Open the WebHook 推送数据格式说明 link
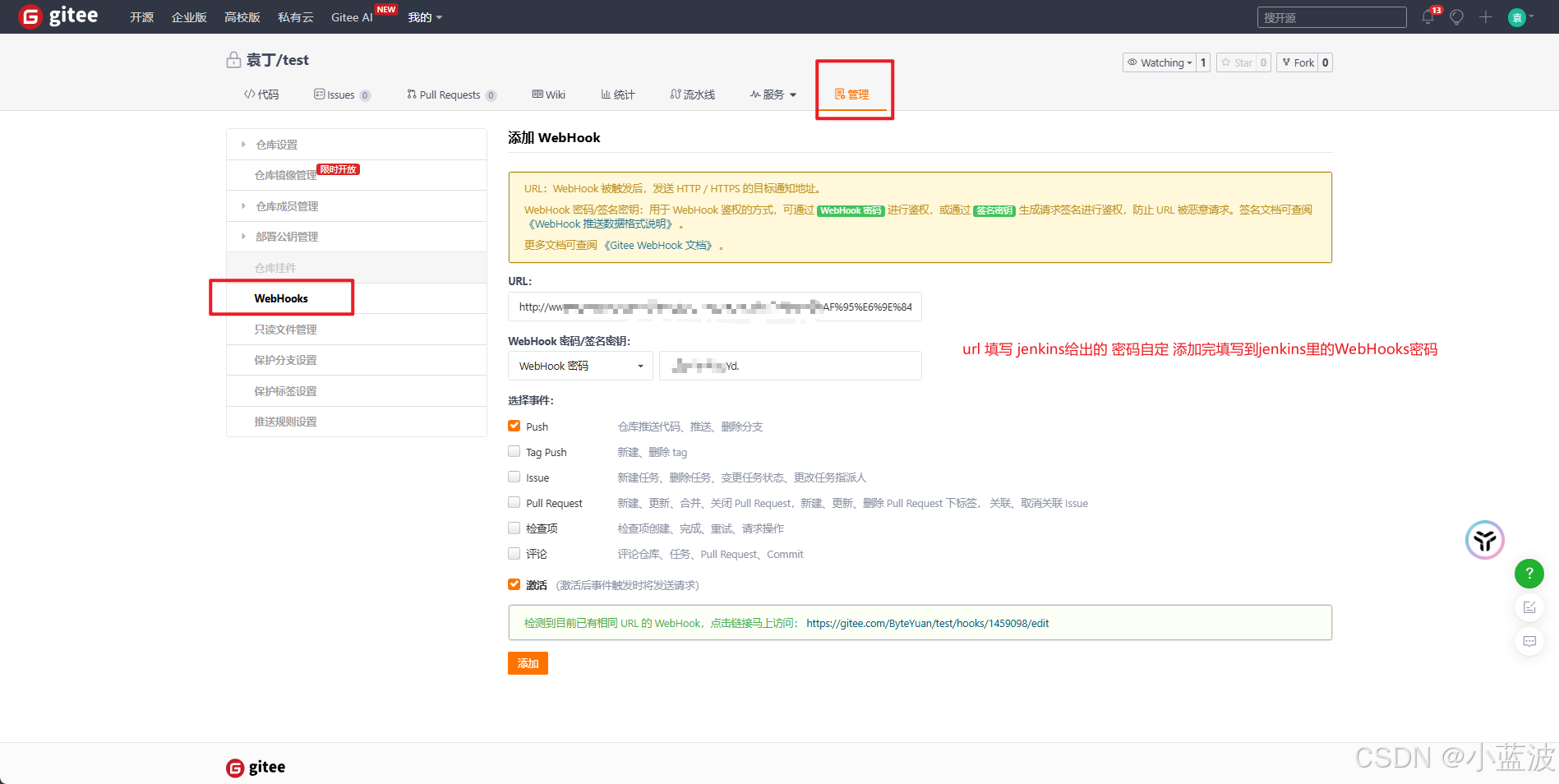 (x=602, y=224)
